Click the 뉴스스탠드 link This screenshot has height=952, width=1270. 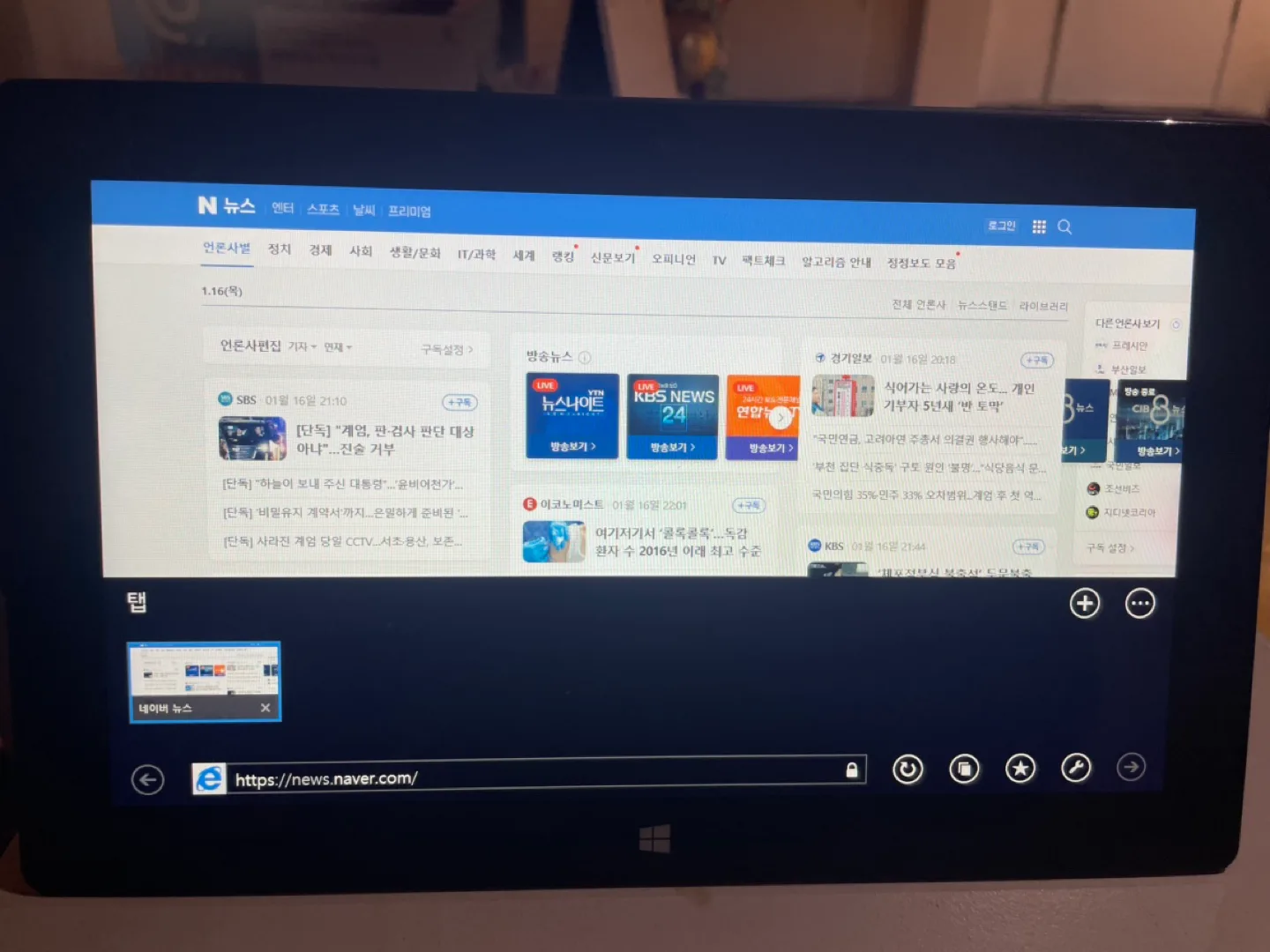coord(982,305)
